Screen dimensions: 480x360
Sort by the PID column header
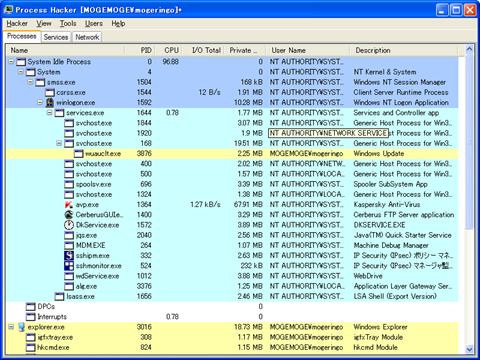click(x=140, y=50)
